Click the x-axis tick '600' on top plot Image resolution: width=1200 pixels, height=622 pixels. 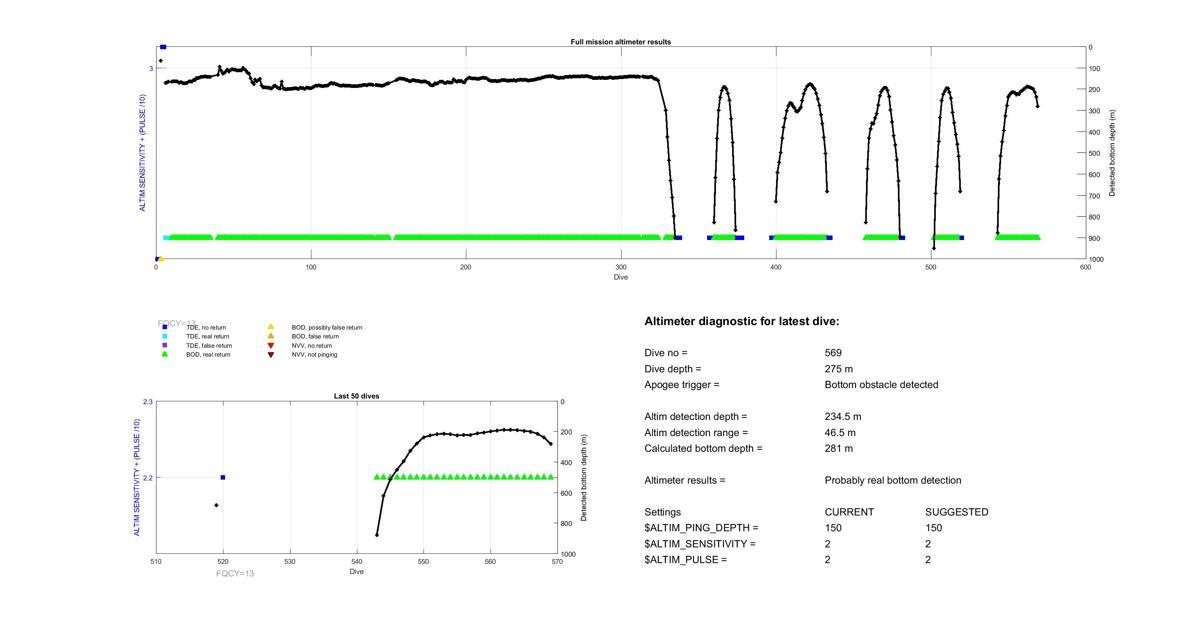pyautogui.click(x=1085, y=268)
